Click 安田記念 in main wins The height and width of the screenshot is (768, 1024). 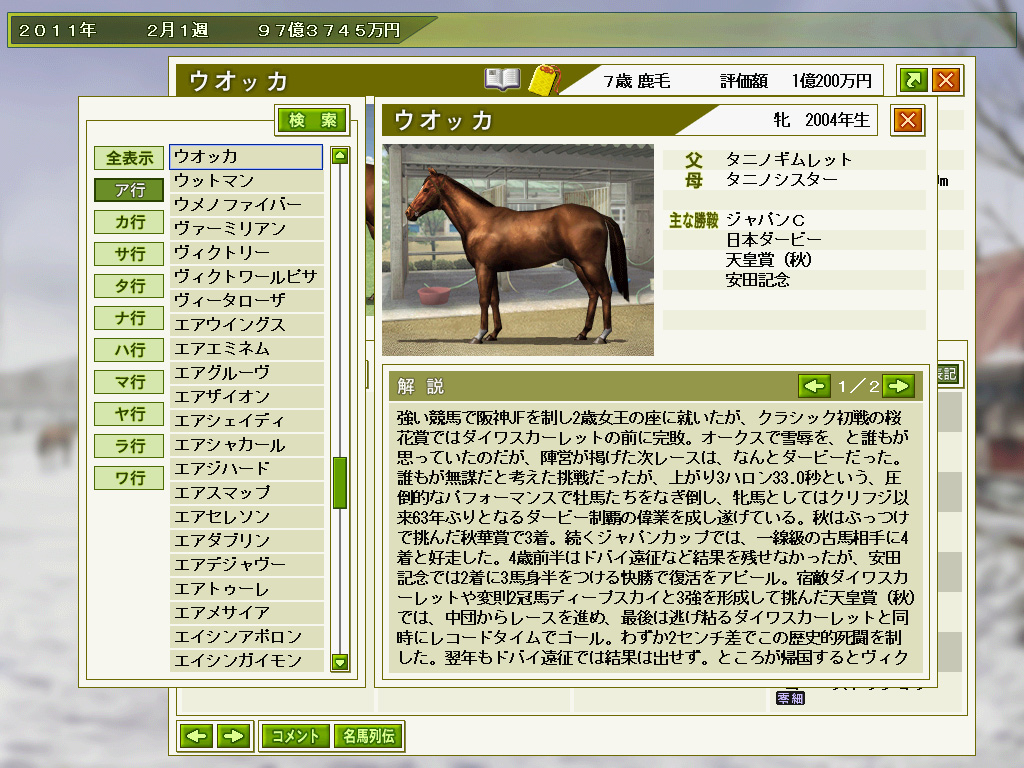pyautogui.click(x=758, y=280)
